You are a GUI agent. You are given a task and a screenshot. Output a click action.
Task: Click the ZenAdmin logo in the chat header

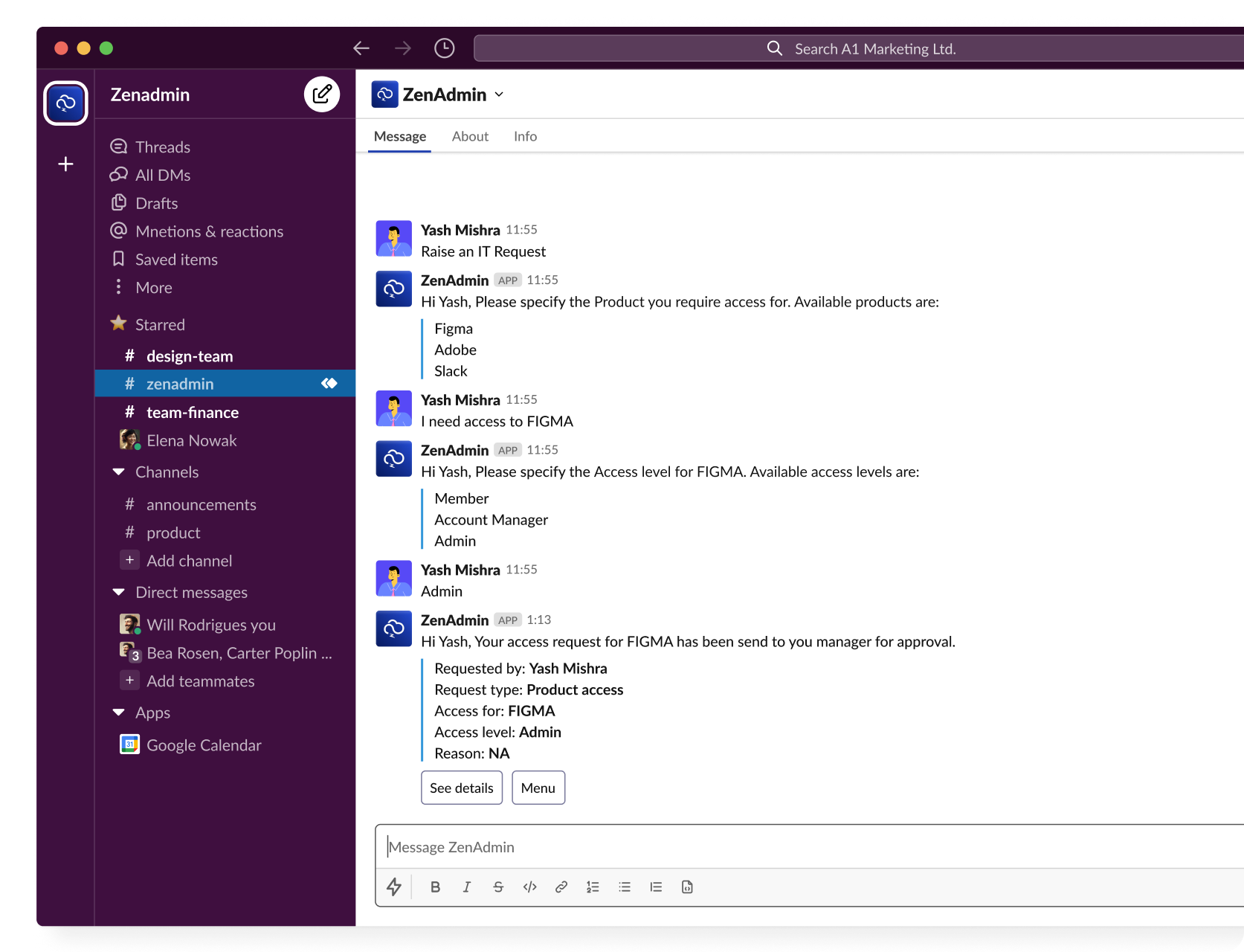click(x=384, y=94)
